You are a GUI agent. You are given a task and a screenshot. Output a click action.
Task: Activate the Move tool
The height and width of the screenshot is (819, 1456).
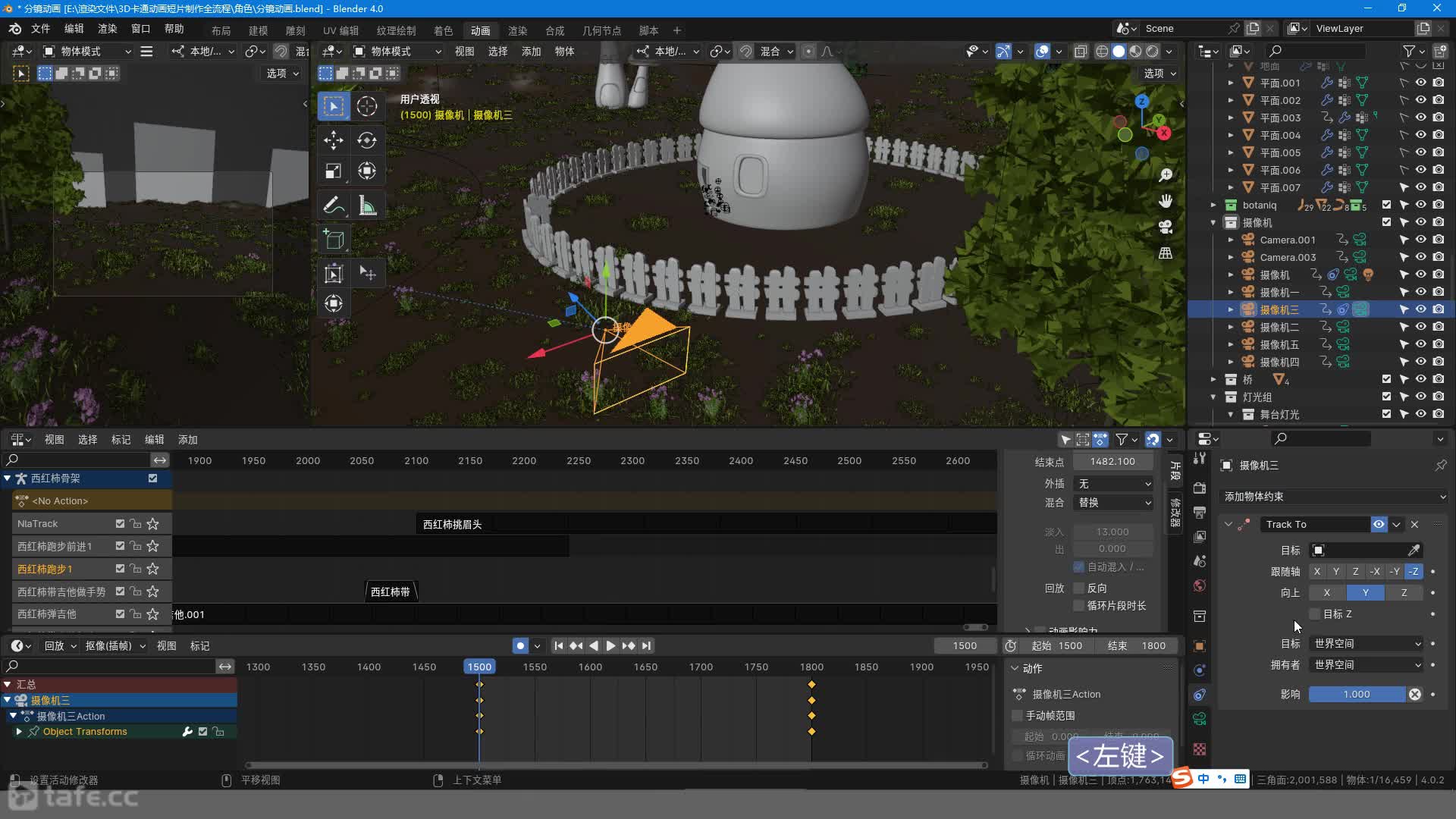coord(333,140)
